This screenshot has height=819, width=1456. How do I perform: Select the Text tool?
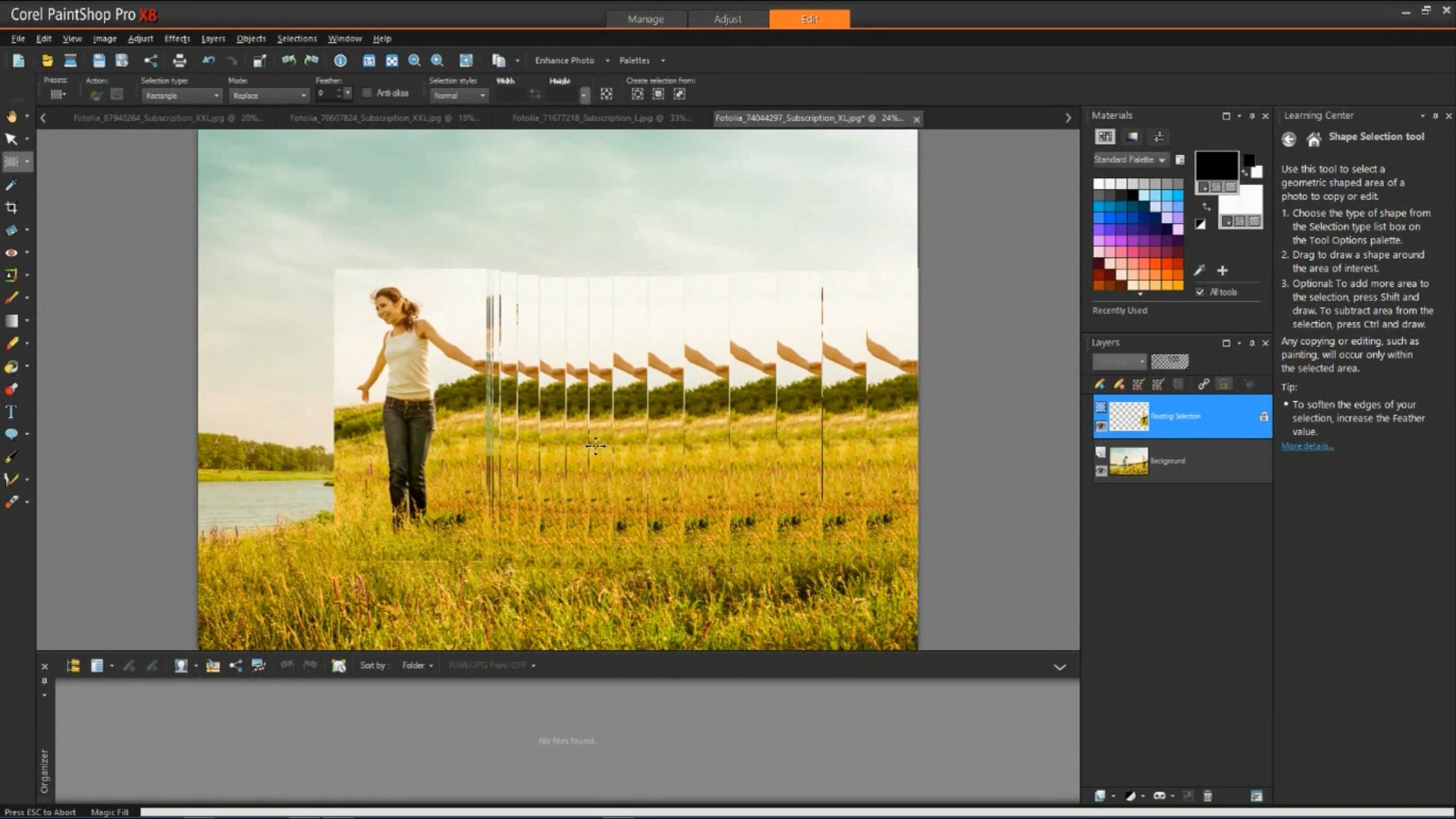[x=11, y=412]
